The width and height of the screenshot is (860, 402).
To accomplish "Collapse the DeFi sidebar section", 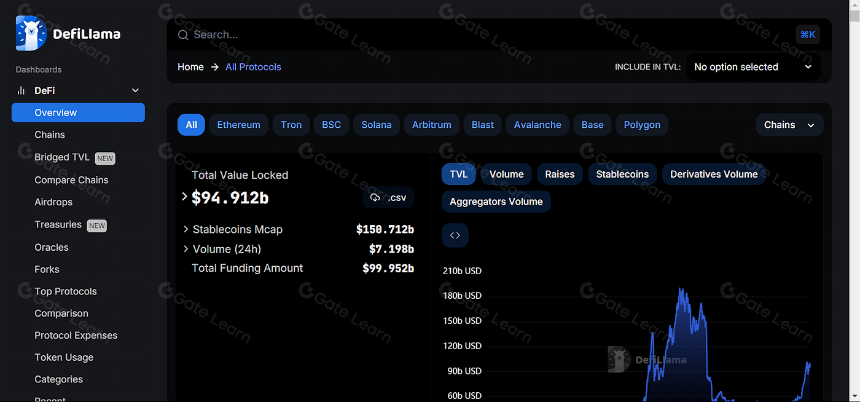I will point(135,90).
